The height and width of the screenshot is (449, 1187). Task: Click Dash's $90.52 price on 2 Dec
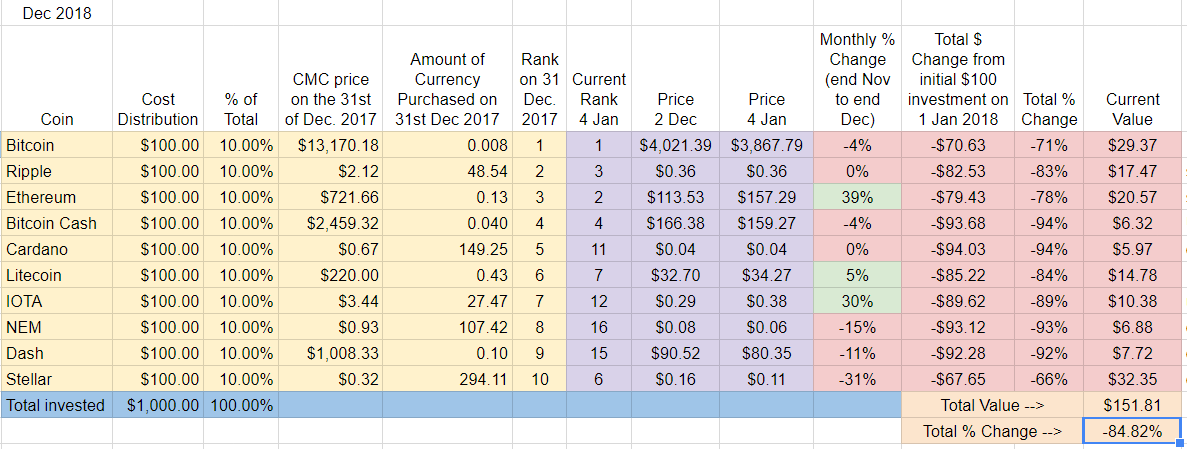pyautogui.click(x=675, y=353)
